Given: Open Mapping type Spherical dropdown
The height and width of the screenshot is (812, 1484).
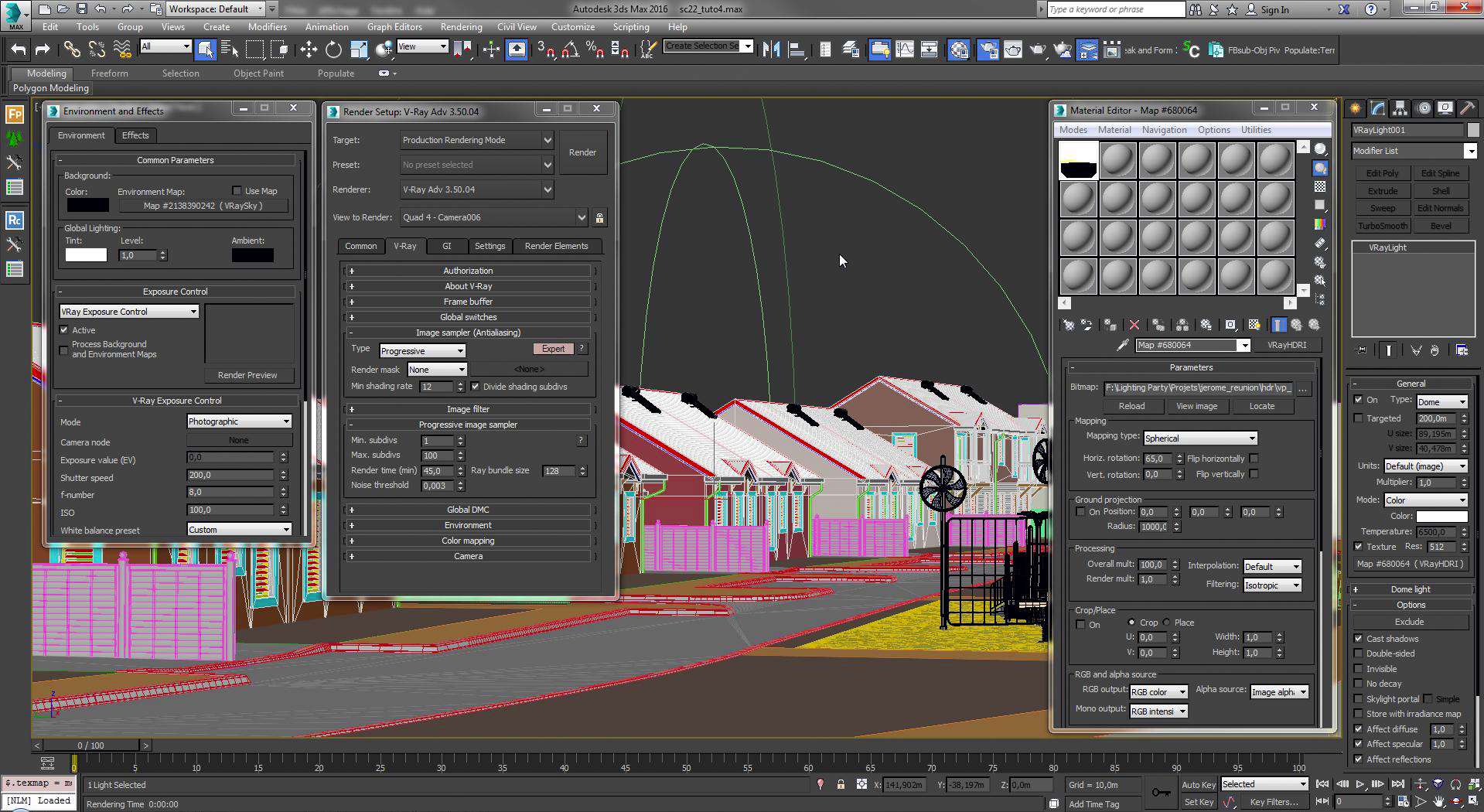Looking at the screenshot, I should [1200, 438].
